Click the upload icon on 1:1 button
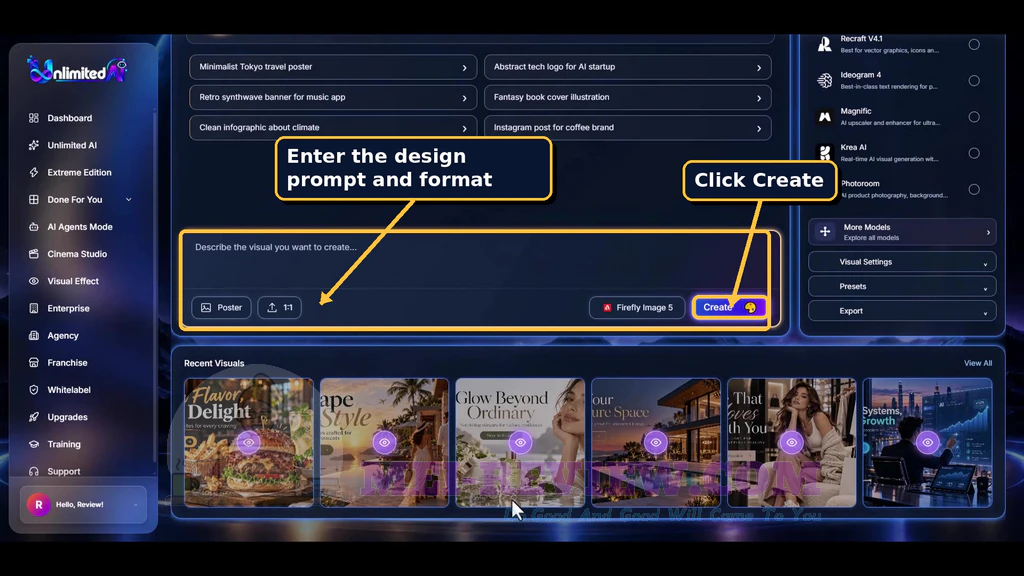1024x576 pixels. [272, 308]
